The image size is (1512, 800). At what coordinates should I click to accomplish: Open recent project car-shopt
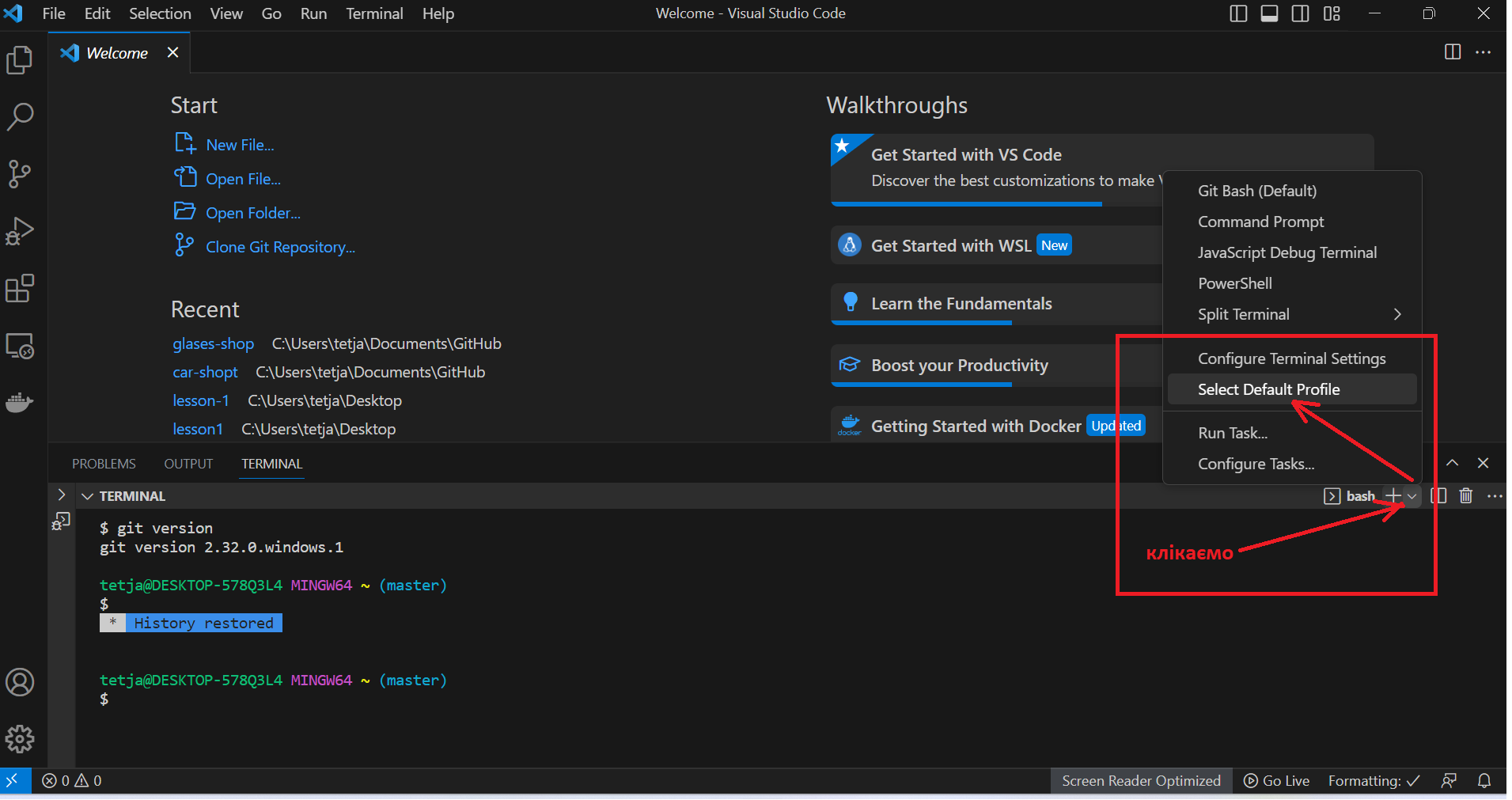tap(205, 372)
